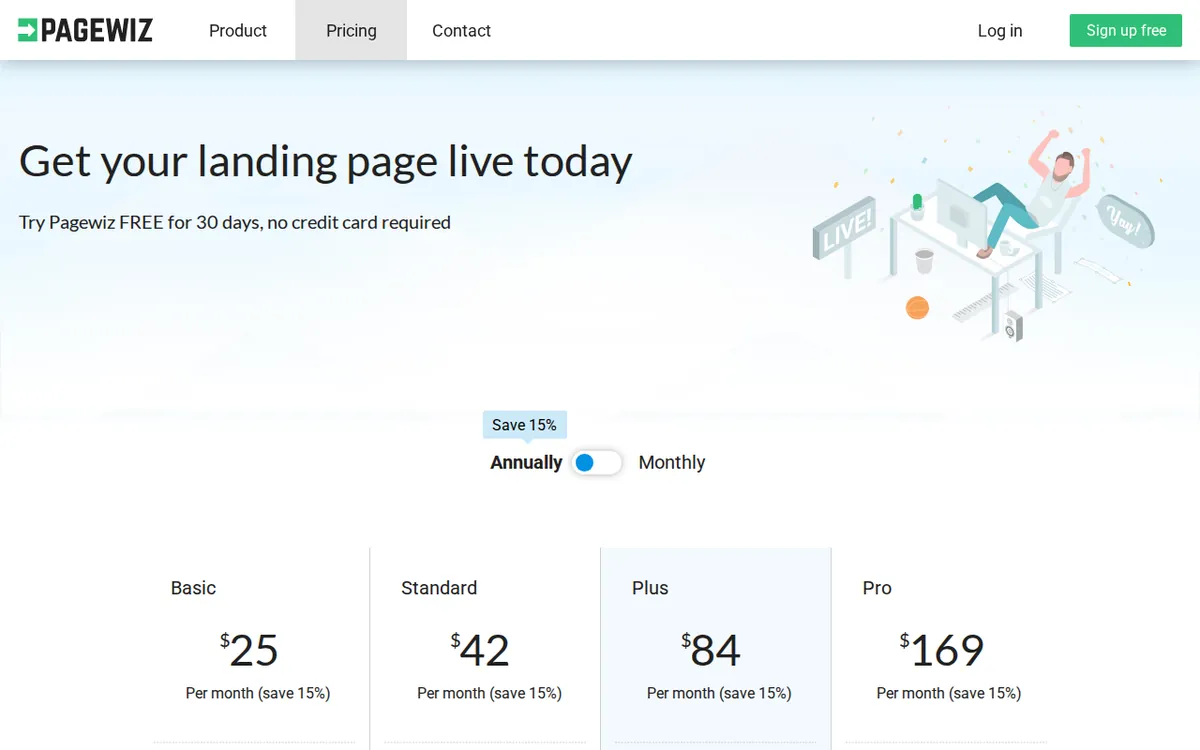
Task: Click the $169 Pro price
Action: [x=942, y=650]
